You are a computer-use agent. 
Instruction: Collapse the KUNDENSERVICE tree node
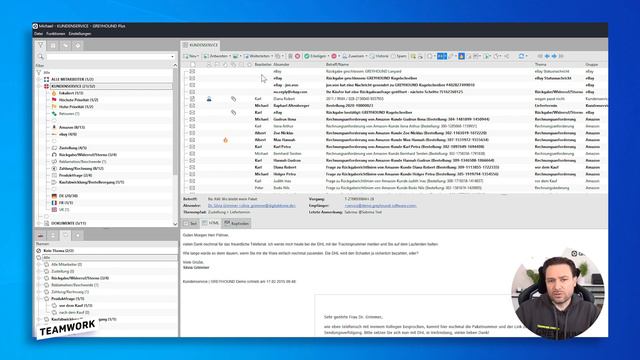coord(39,86)
